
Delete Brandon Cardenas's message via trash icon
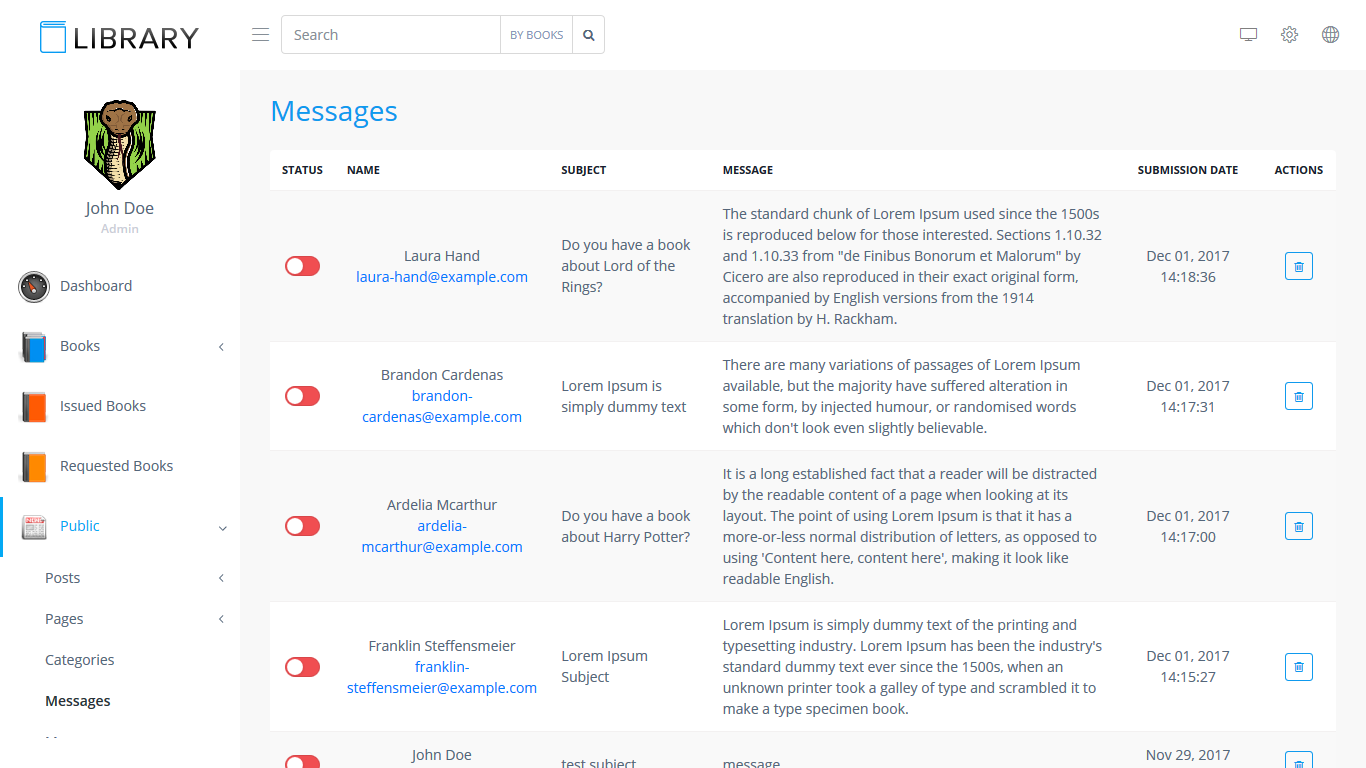point(1298,396)
